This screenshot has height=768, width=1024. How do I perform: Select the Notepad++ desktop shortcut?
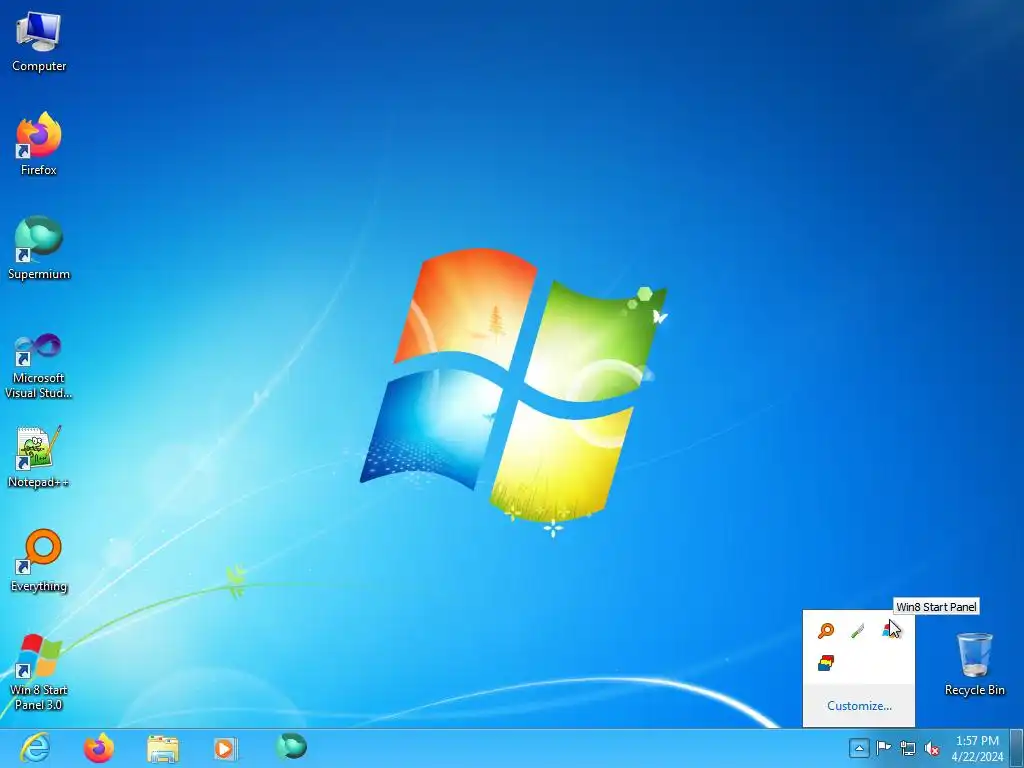[x=39, y=457]
